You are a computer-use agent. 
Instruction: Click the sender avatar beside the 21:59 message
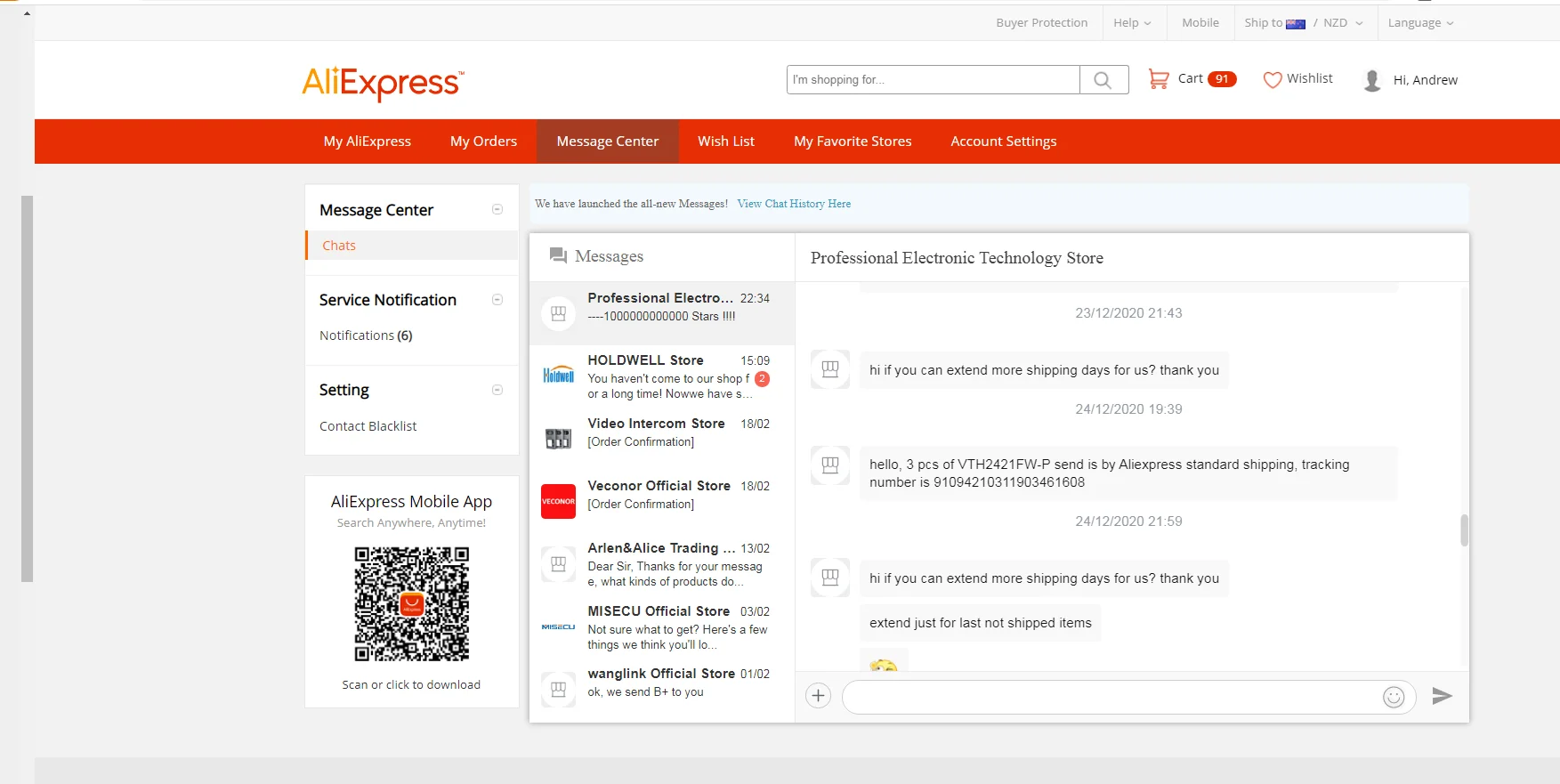[830, 578]
